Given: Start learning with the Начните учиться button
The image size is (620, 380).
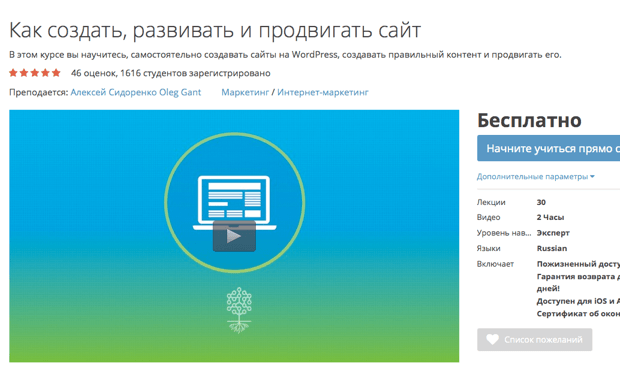Looking at the screenshot, I should coord(548,148).
